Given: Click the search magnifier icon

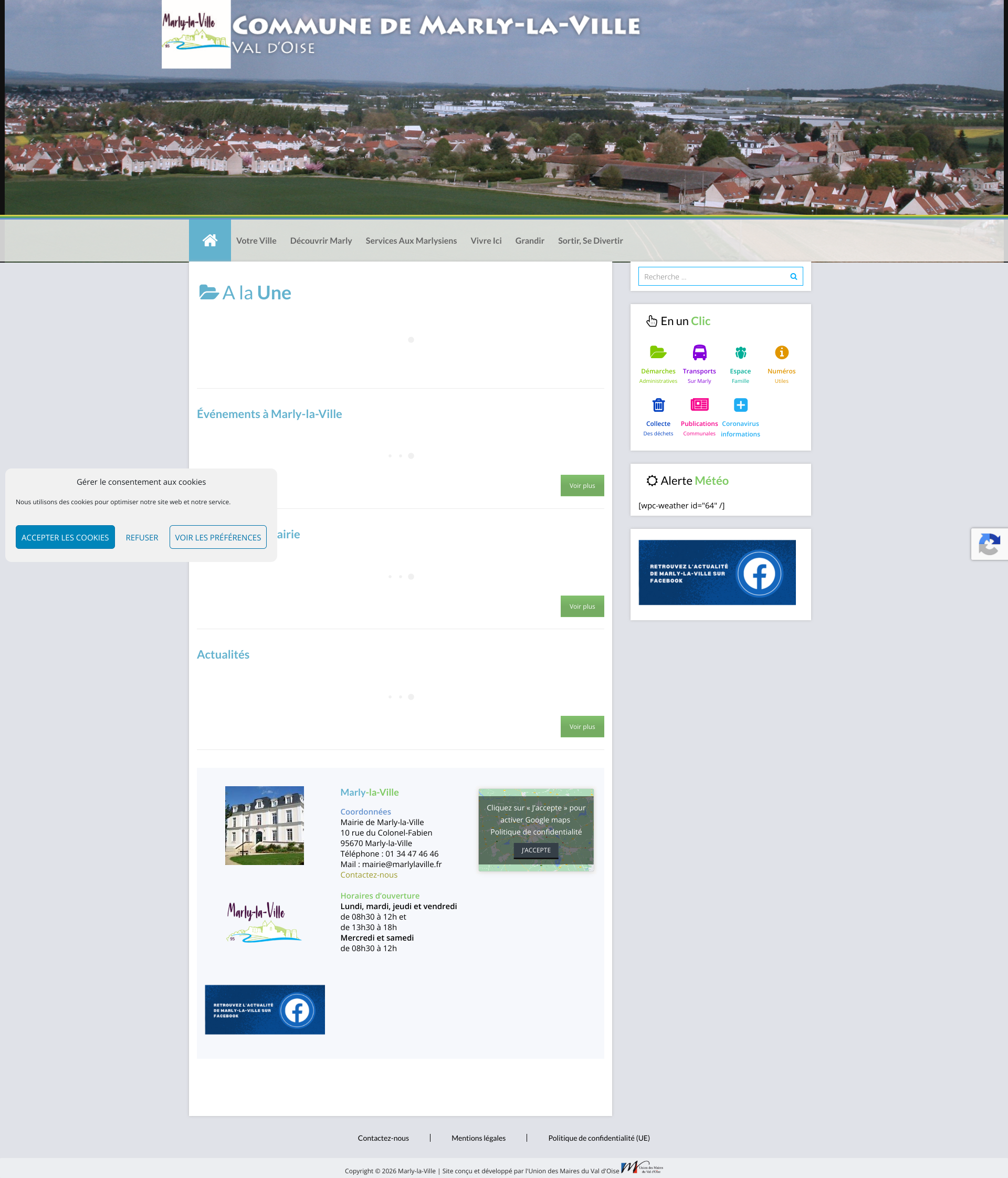Looking at the screenshot, I should point(793,277).
